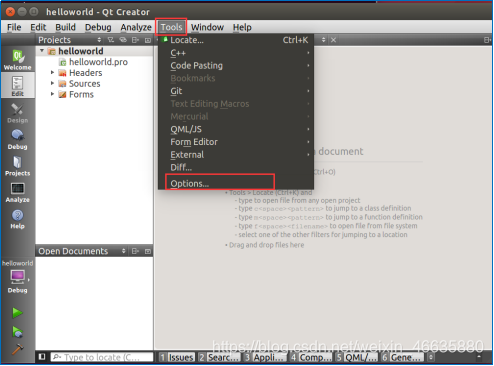Open the Compile Output pane
Screen dimensions: 494x366
pos(311,357)
